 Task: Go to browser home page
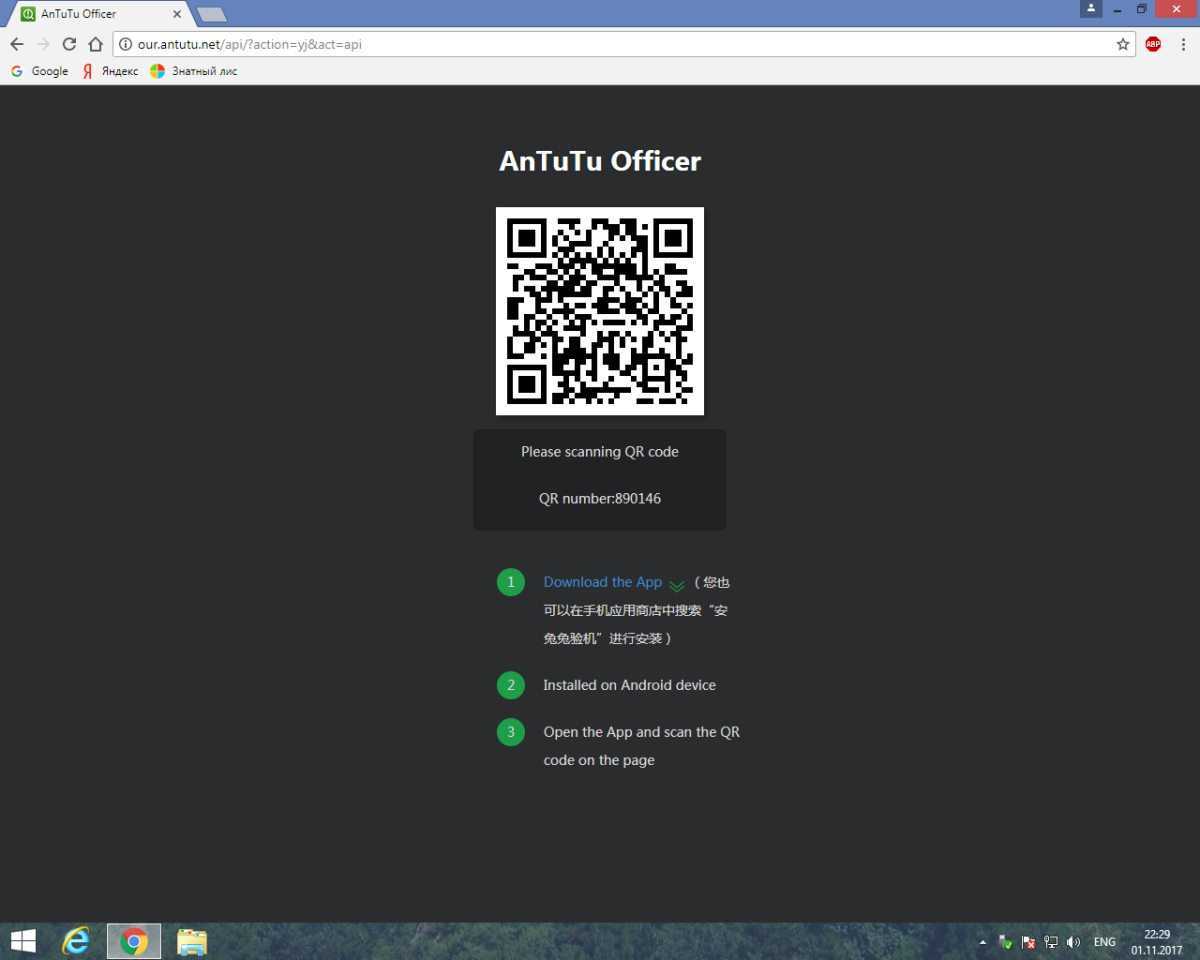click(x=95, y=44)
